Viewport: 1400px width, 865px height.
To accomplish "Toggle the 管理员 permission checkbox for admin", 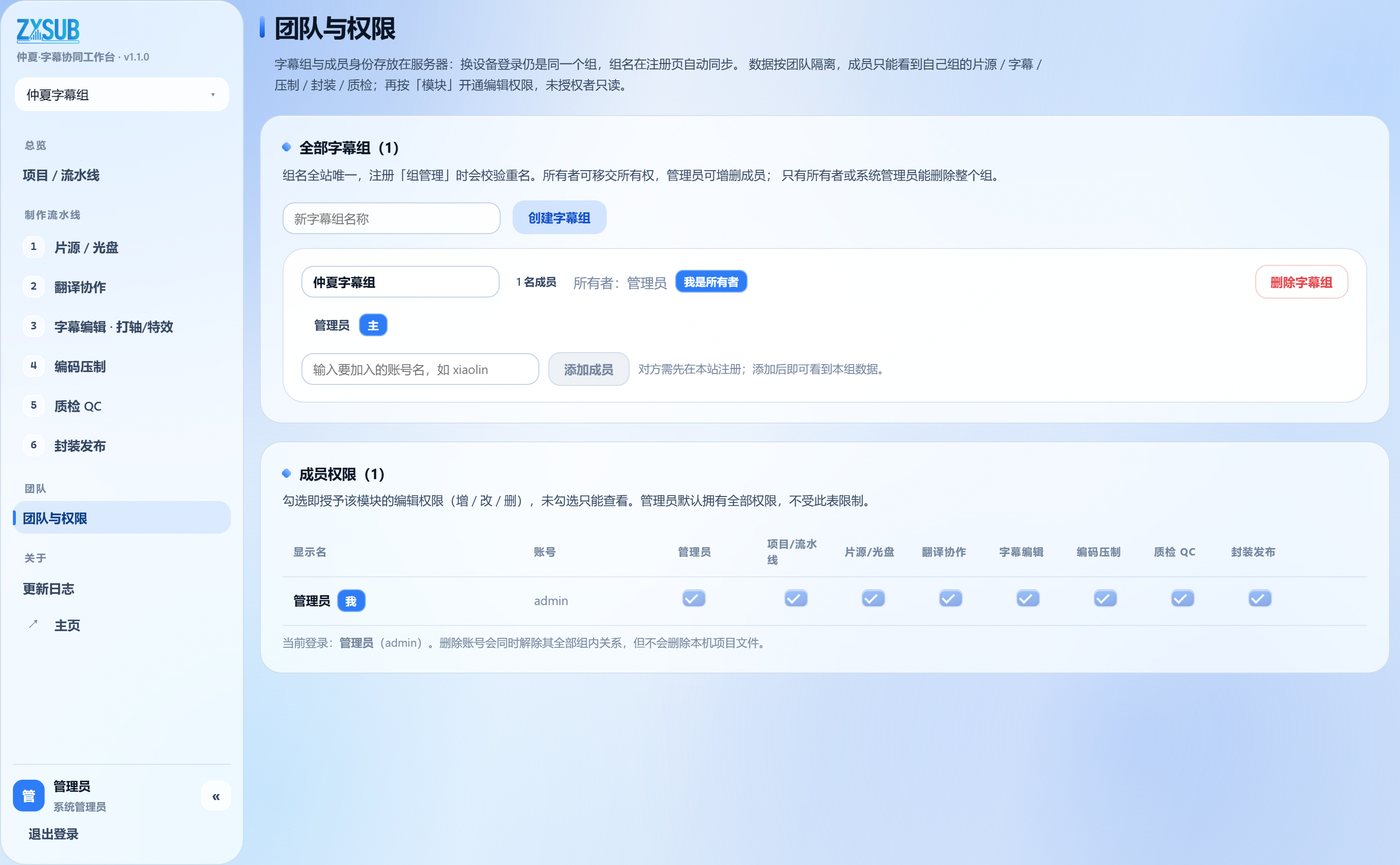I will tap(694, 598).
